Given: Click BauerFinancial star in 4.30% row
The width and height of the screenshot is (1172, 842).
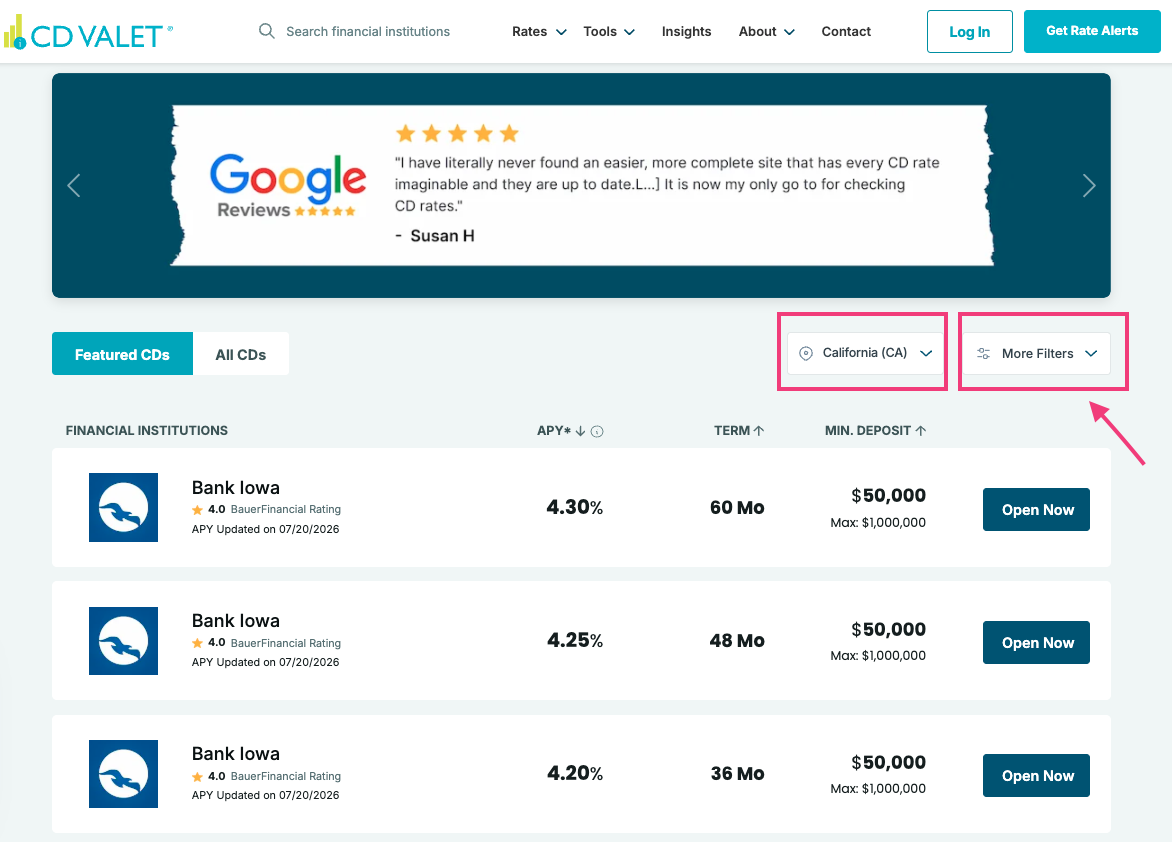Looking at the screenshot, I should [197, 510].
